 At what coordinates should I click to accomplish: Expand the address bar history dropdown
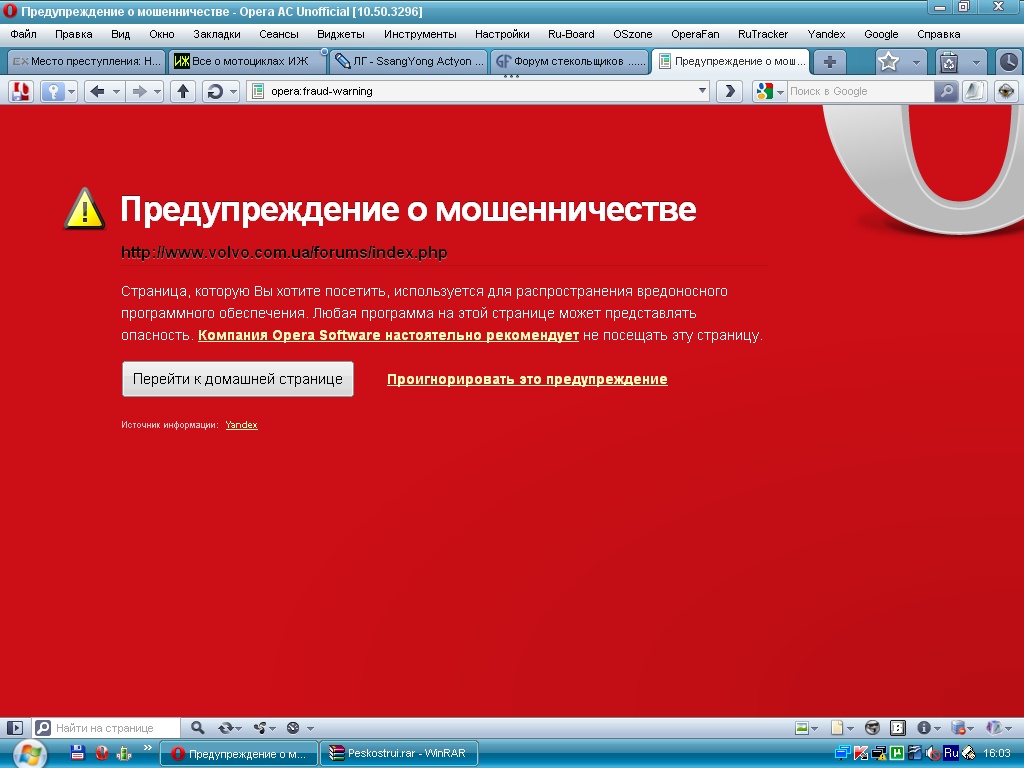[x=703, y=92]
